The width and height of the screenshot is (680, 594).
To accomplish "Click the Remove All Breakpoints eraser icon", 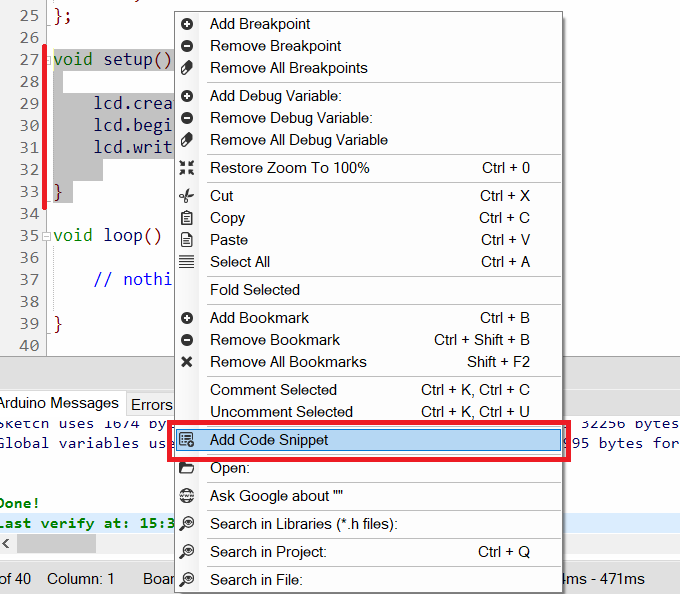I will pos(187,68).
